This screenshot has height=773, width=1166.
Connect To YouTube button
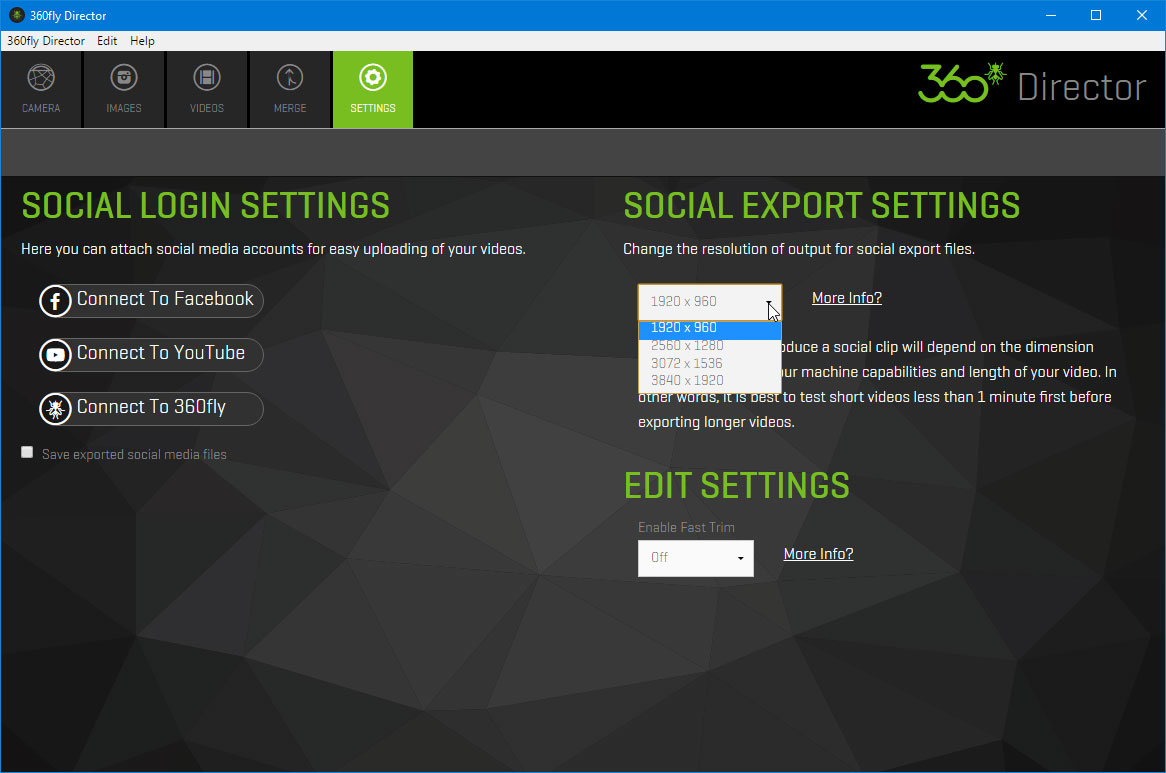152,355
